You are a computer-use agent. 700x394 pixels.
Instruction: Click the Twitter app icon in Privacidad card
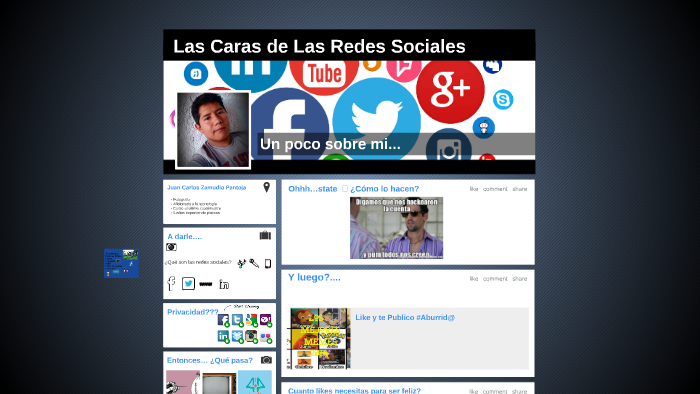tap(238, 320)
